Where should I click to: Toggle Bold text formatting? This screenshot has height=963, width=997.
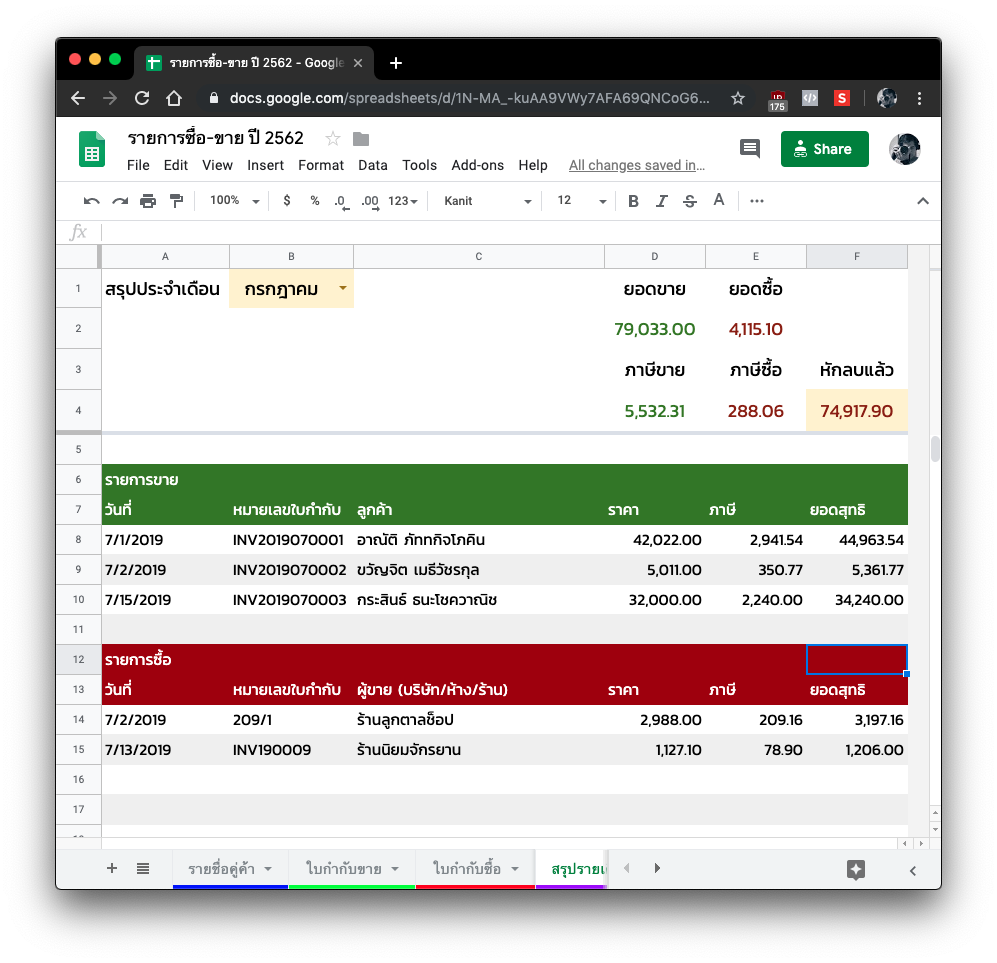coord(633,201)
